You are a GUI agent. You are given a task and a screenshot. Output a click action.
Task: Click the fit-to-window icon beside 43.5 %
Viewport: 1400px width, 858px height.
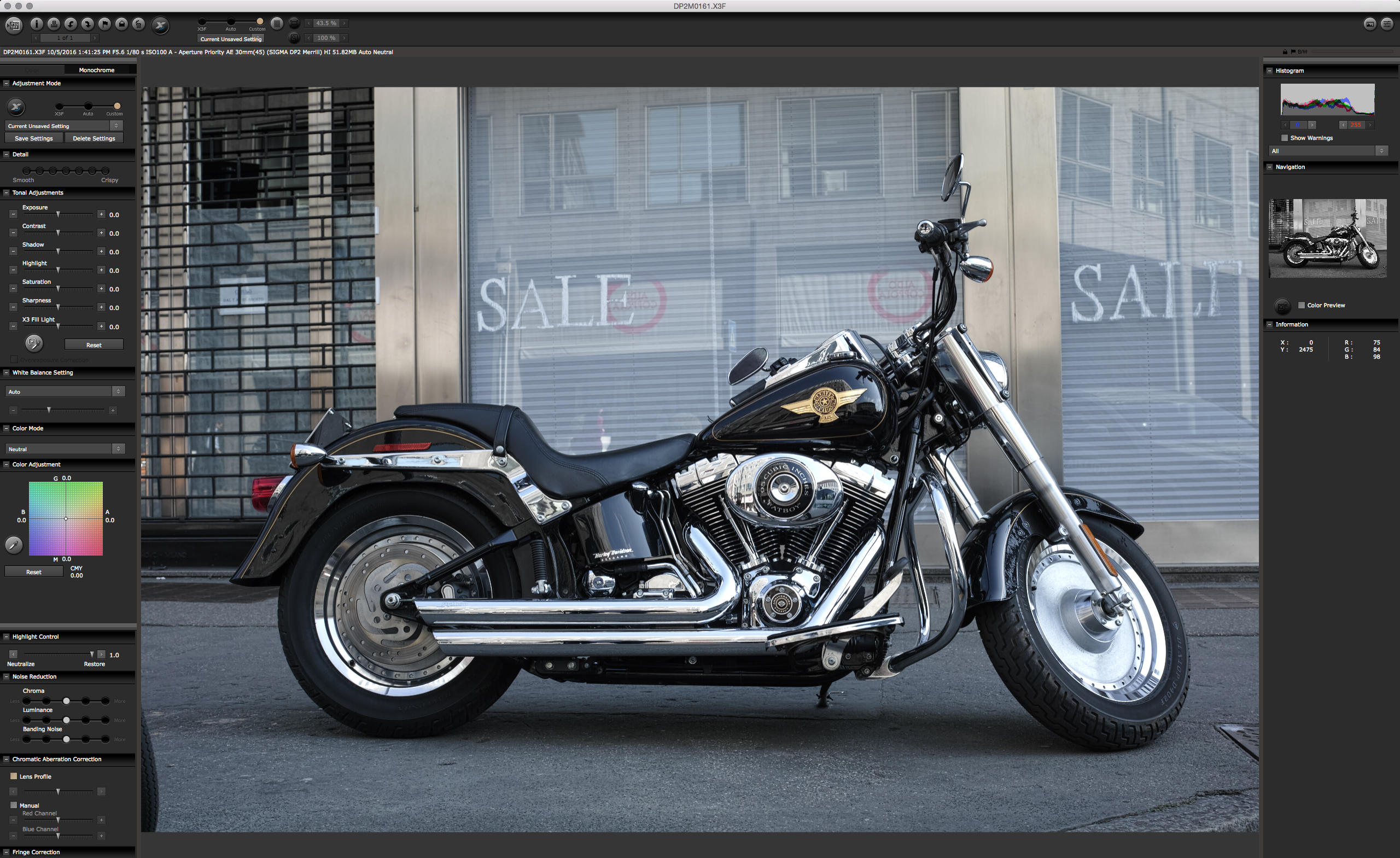294,24
